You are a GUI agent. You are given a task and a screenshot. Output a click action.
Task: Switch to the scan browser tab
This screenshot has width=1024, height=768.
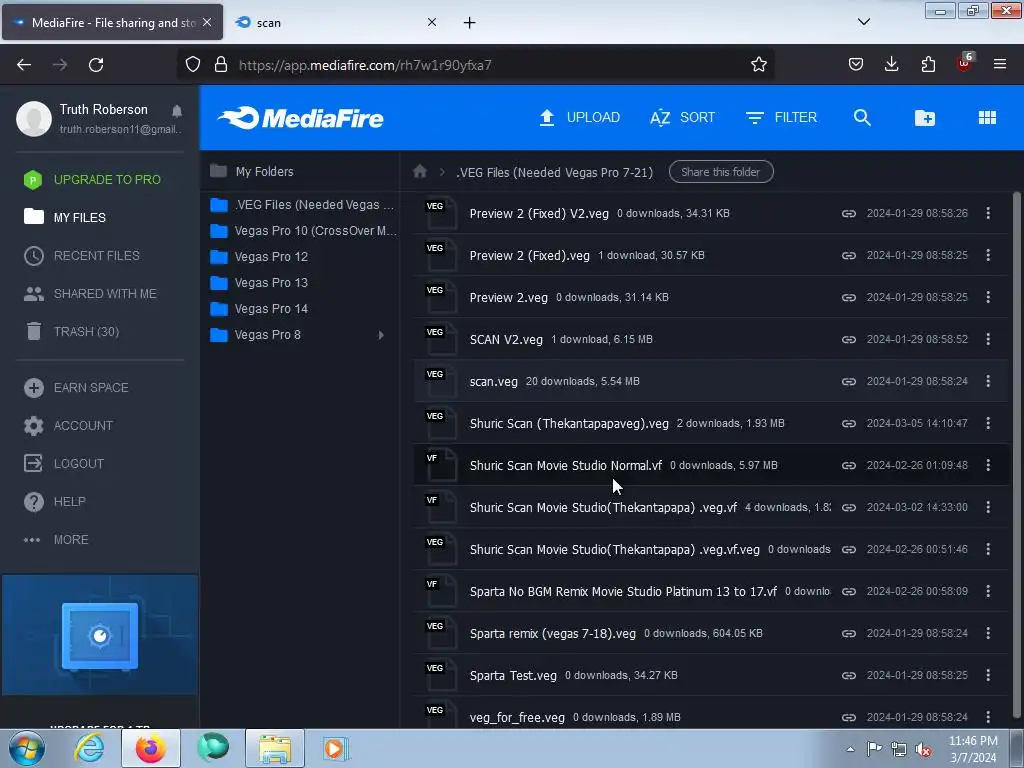pyautogui.click(x=335, y=22)
